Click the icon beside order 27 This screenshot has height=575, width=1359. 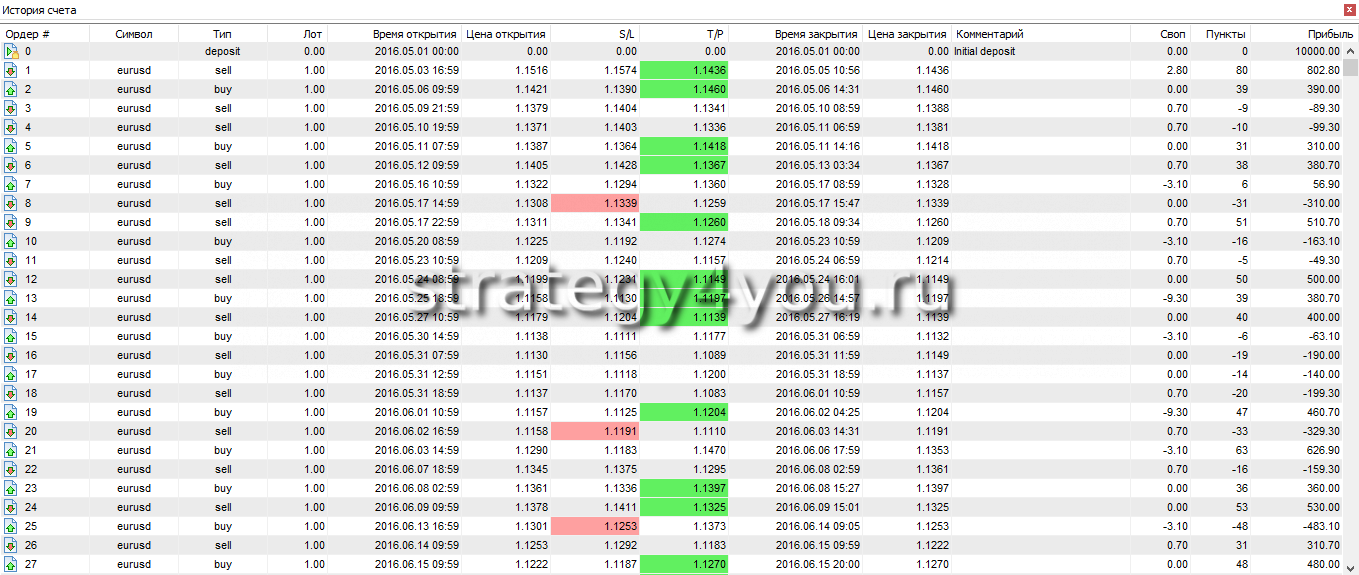(x=11, y=564)
